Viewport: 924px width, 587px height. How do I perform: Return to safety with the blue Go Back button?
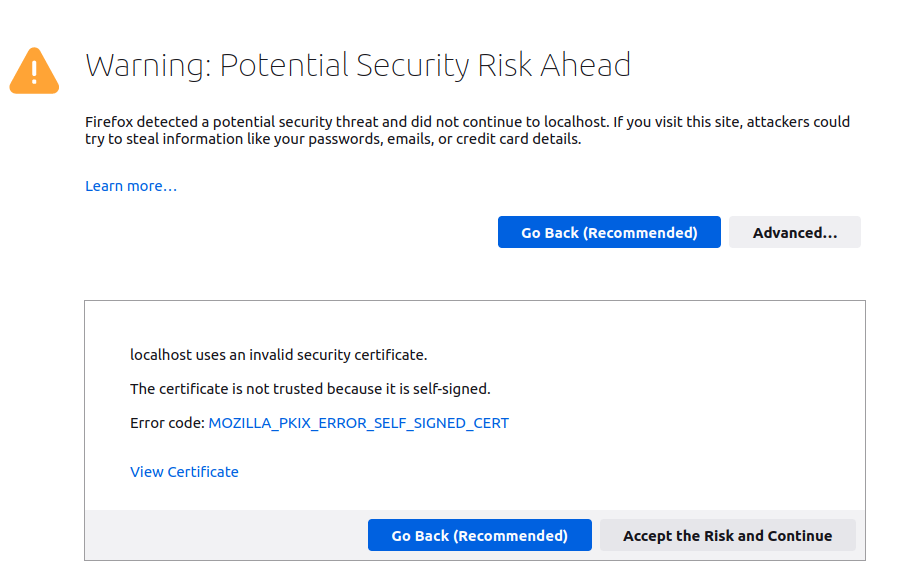[x=609, y=232]
